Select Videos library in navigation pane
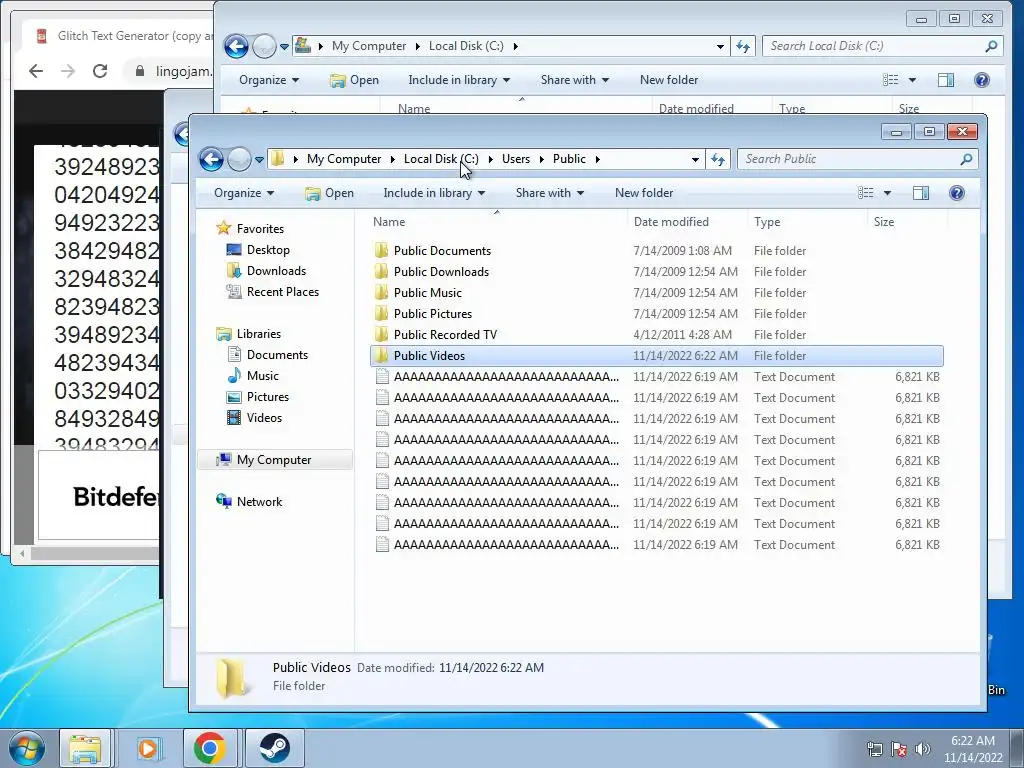The image size is (1024, 768). point(264,418)
